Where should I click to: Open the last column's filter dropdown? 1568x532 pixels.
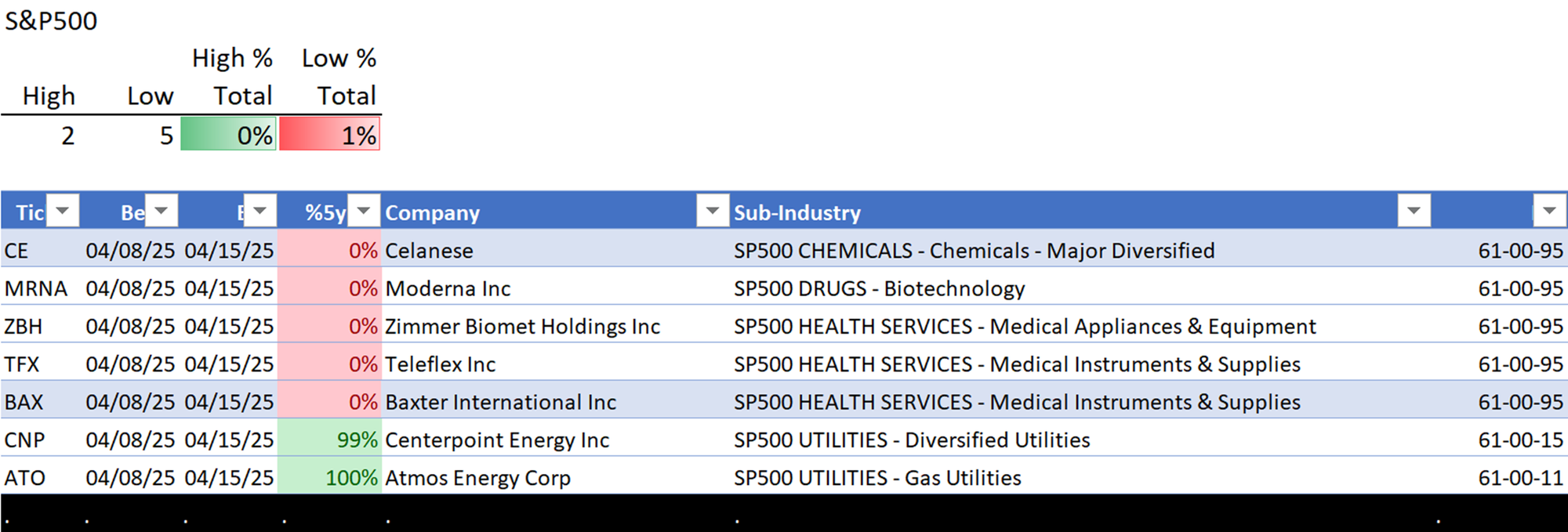[1549, 211]
